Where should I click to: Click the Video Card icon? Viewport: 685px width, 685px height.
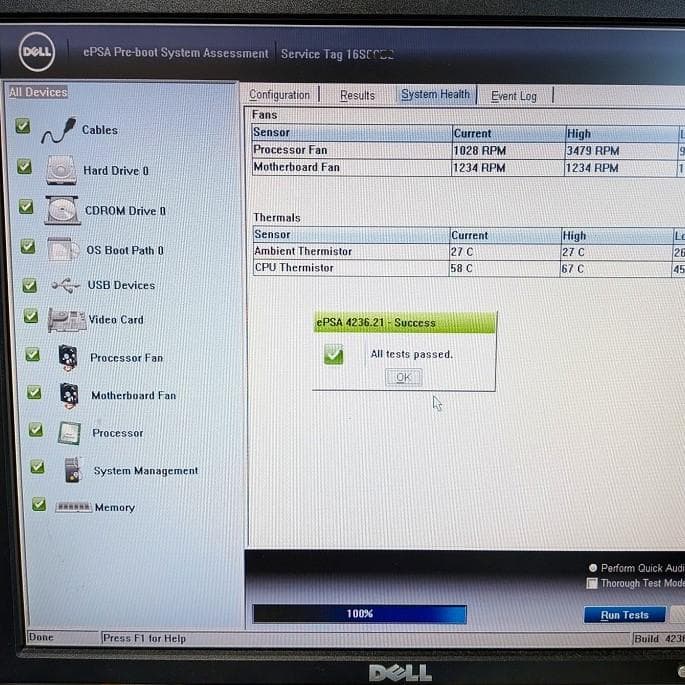click(67, 320)
